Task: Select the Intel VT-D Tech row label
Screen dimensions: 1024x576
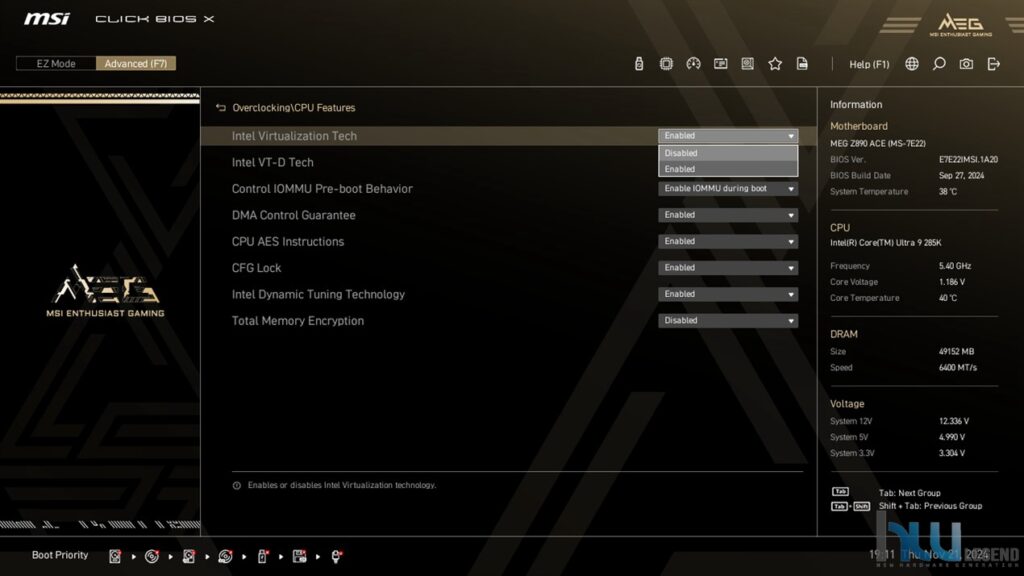Action: (x=272, y=163)
